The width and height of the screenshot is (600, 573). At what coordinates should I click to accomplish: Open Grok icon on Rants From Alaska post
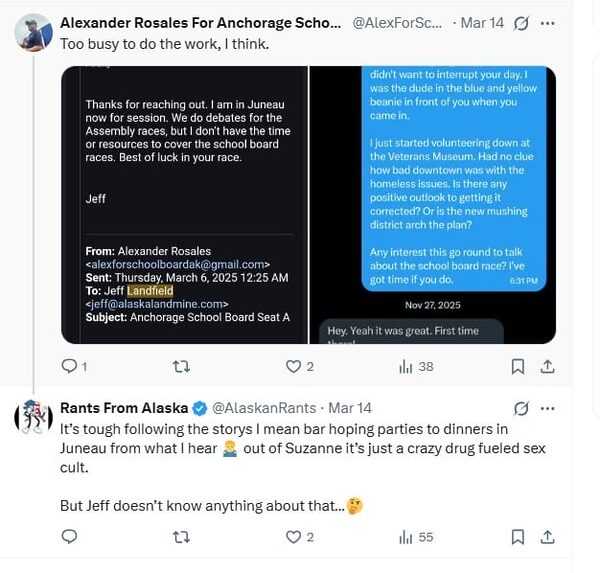pos(520,408)
